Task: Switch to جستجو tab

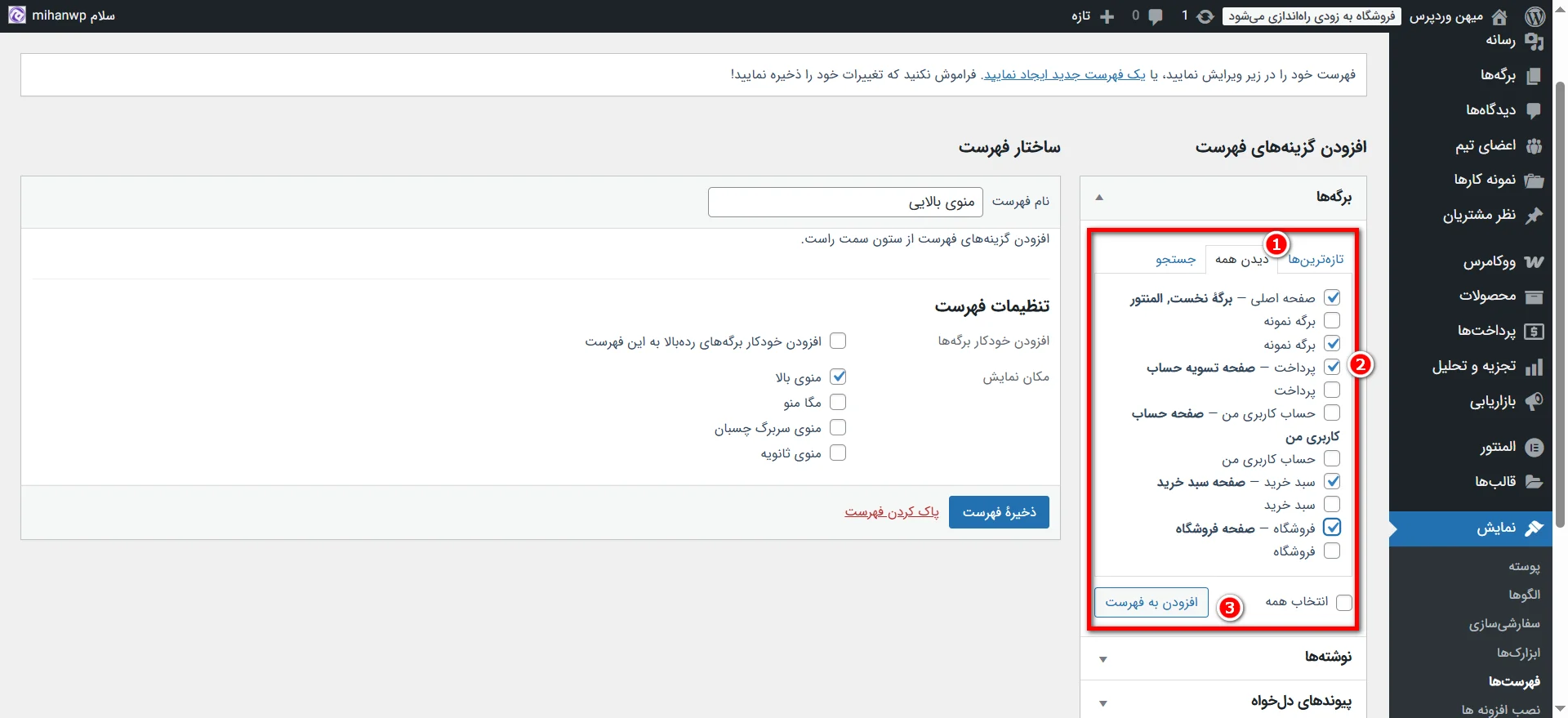Action: tap(1175, 259)
